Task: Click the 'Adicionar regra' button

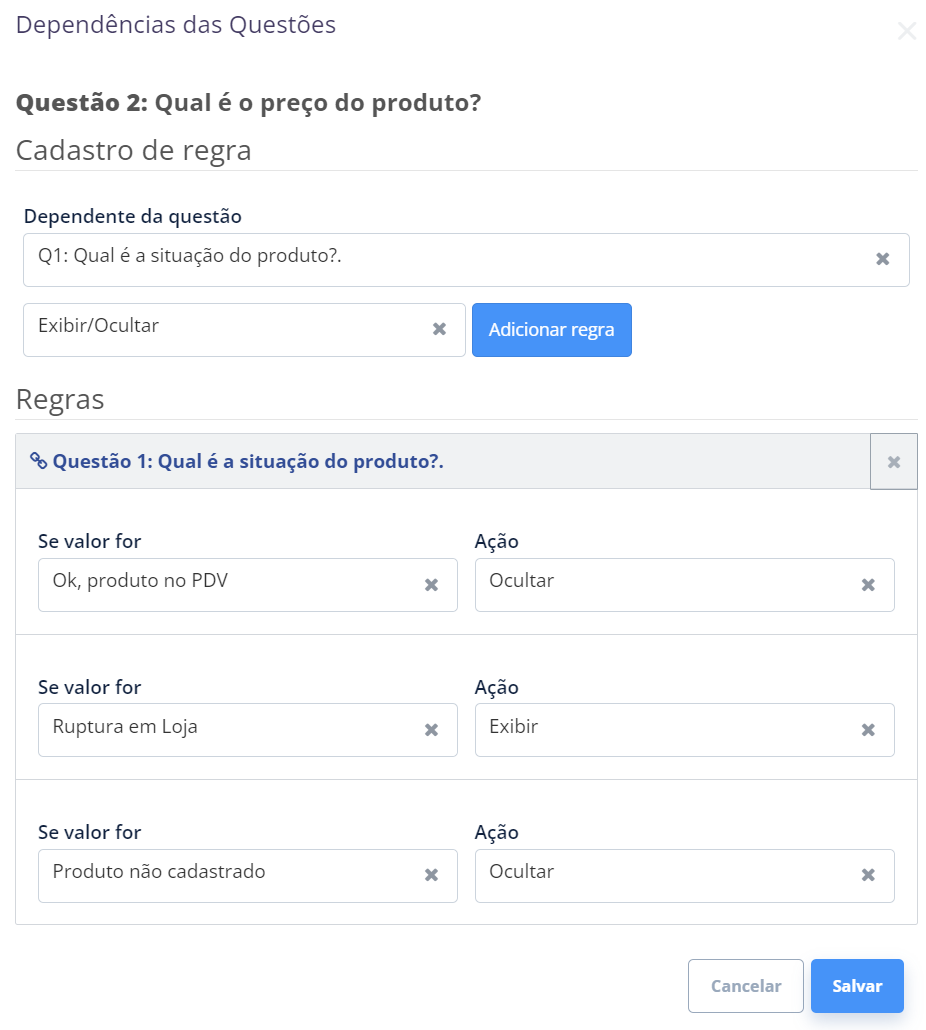Action: tap(552, 330)
